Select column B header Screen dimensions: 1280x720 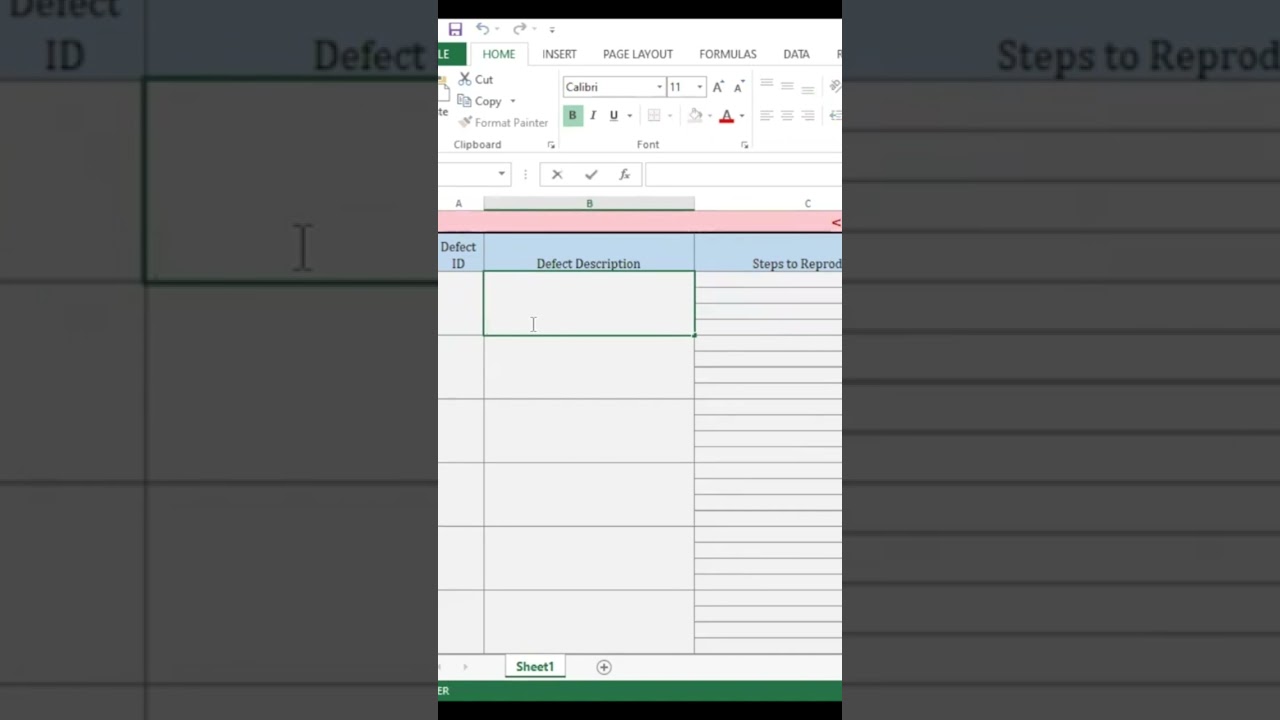(x=589, y=203)
